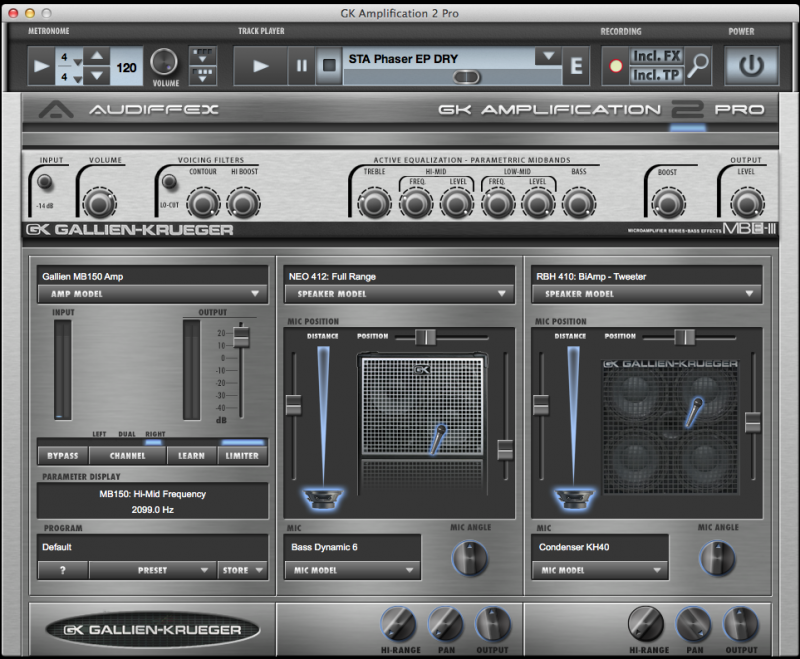Viewport: 800px width, 659px height.
Task: Click the metronome tempo value 120
Action: click(x=126, y=67)
